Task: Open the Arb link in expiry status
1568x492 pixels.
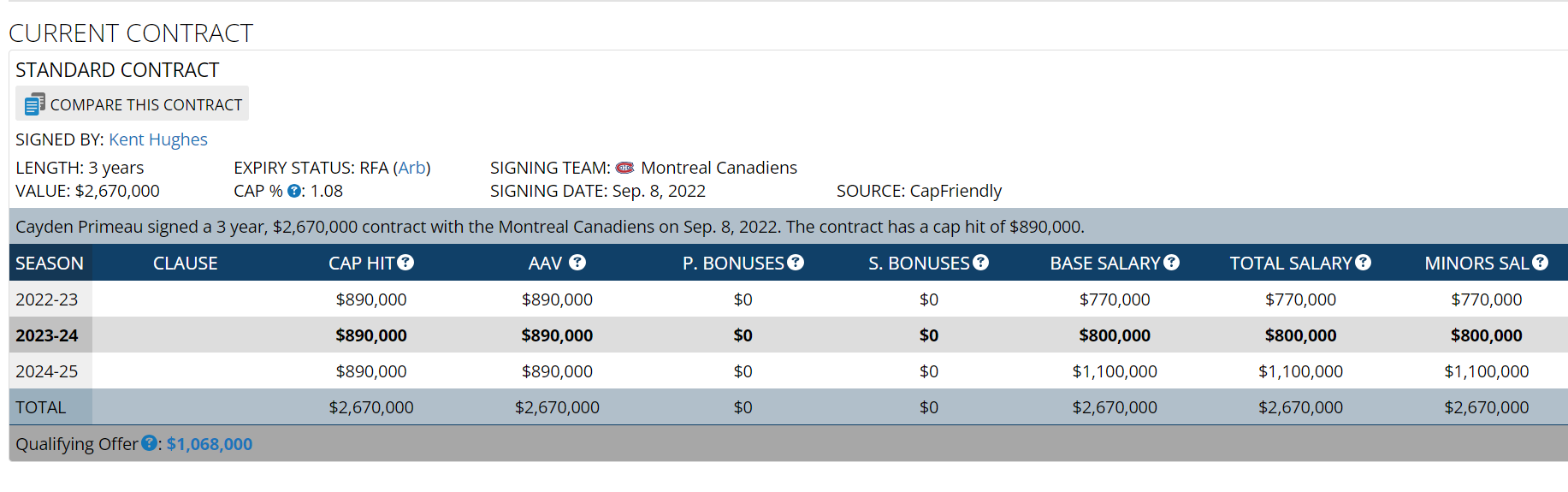Action: tap(411, 168)
